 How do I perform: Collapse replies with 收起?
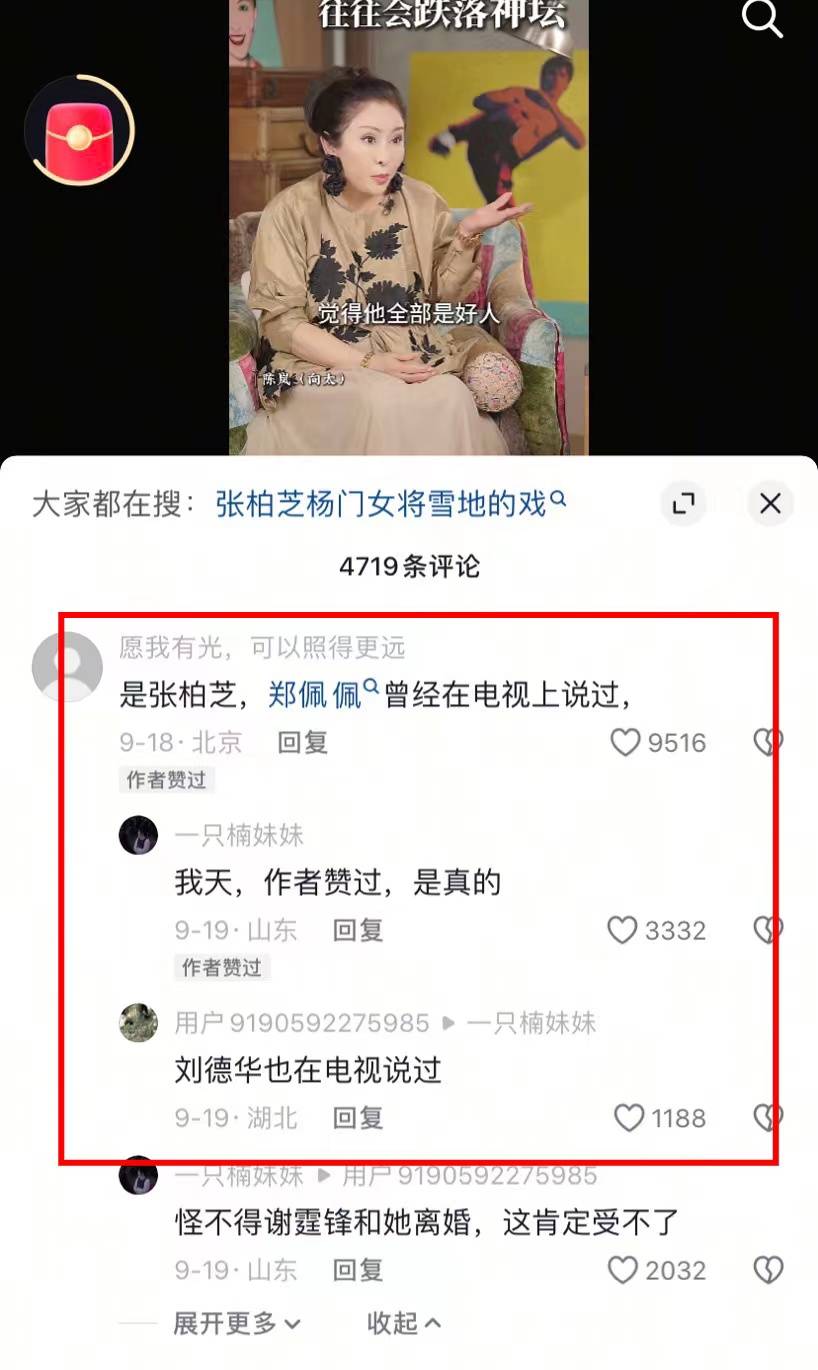404,1323
